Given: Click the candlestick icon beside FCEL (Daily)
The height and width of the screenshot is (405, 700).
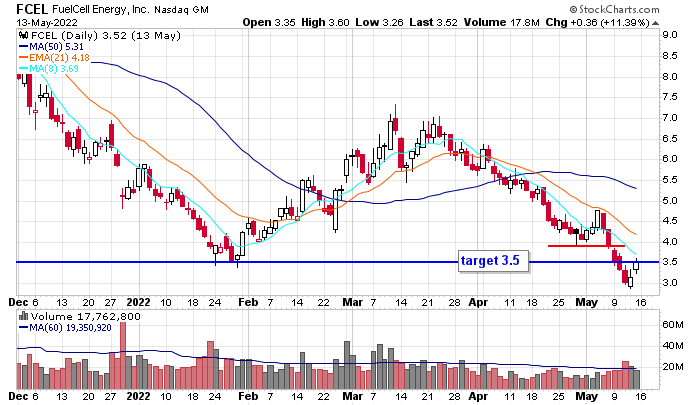Looking at the screenshot, I should pos(24,35).
